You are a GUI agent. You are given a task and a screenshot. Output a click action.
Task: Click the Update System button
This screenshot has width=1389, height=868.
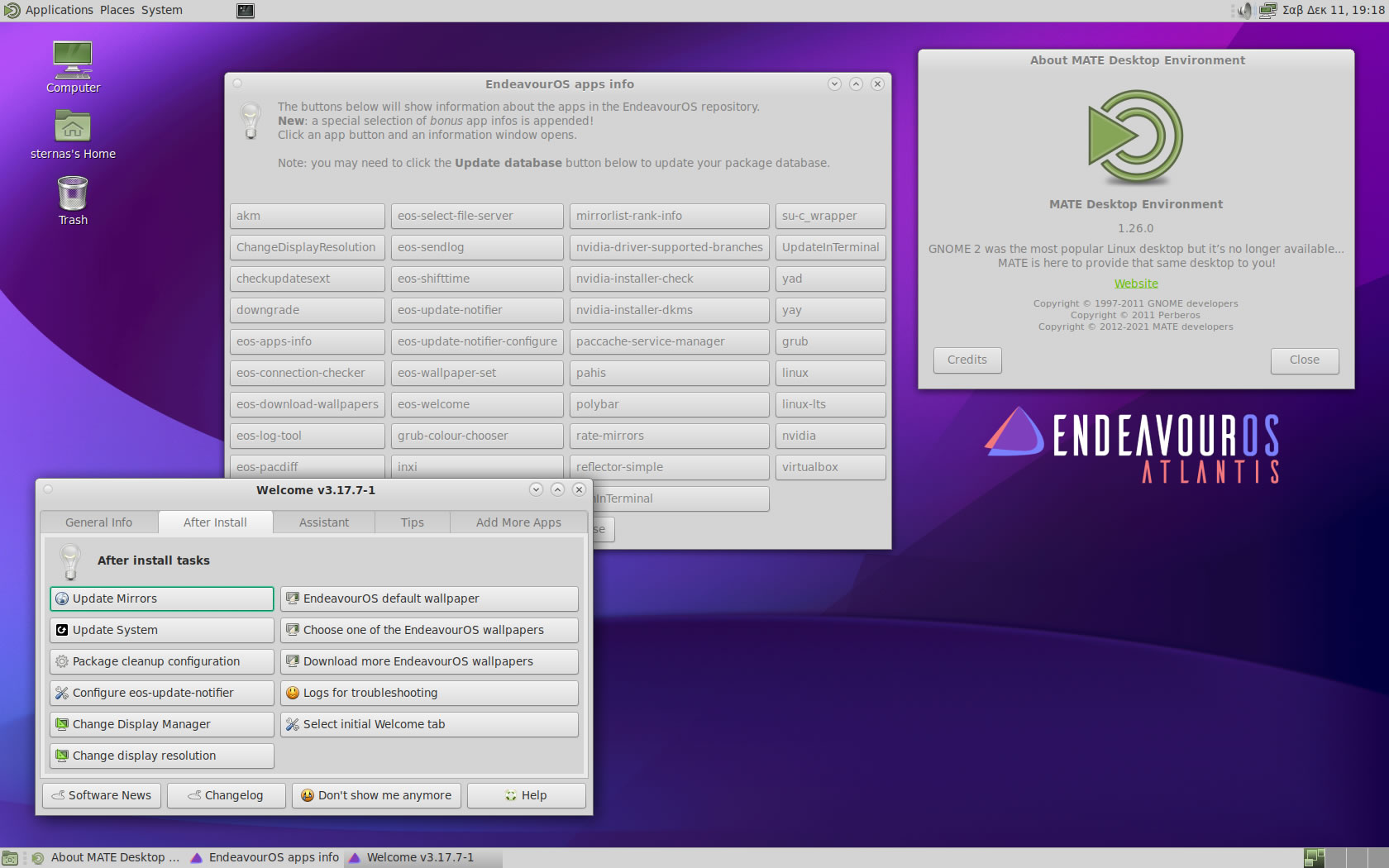tap(161, 630)
